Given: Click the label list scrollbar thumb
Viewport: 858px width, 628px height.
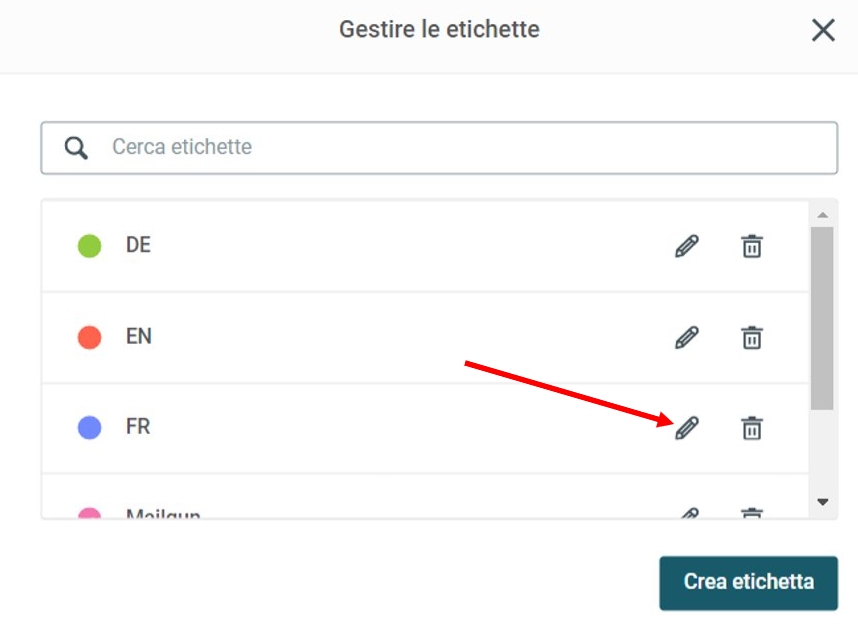Looking at the screenshot, I should click(x=822, y=318).
